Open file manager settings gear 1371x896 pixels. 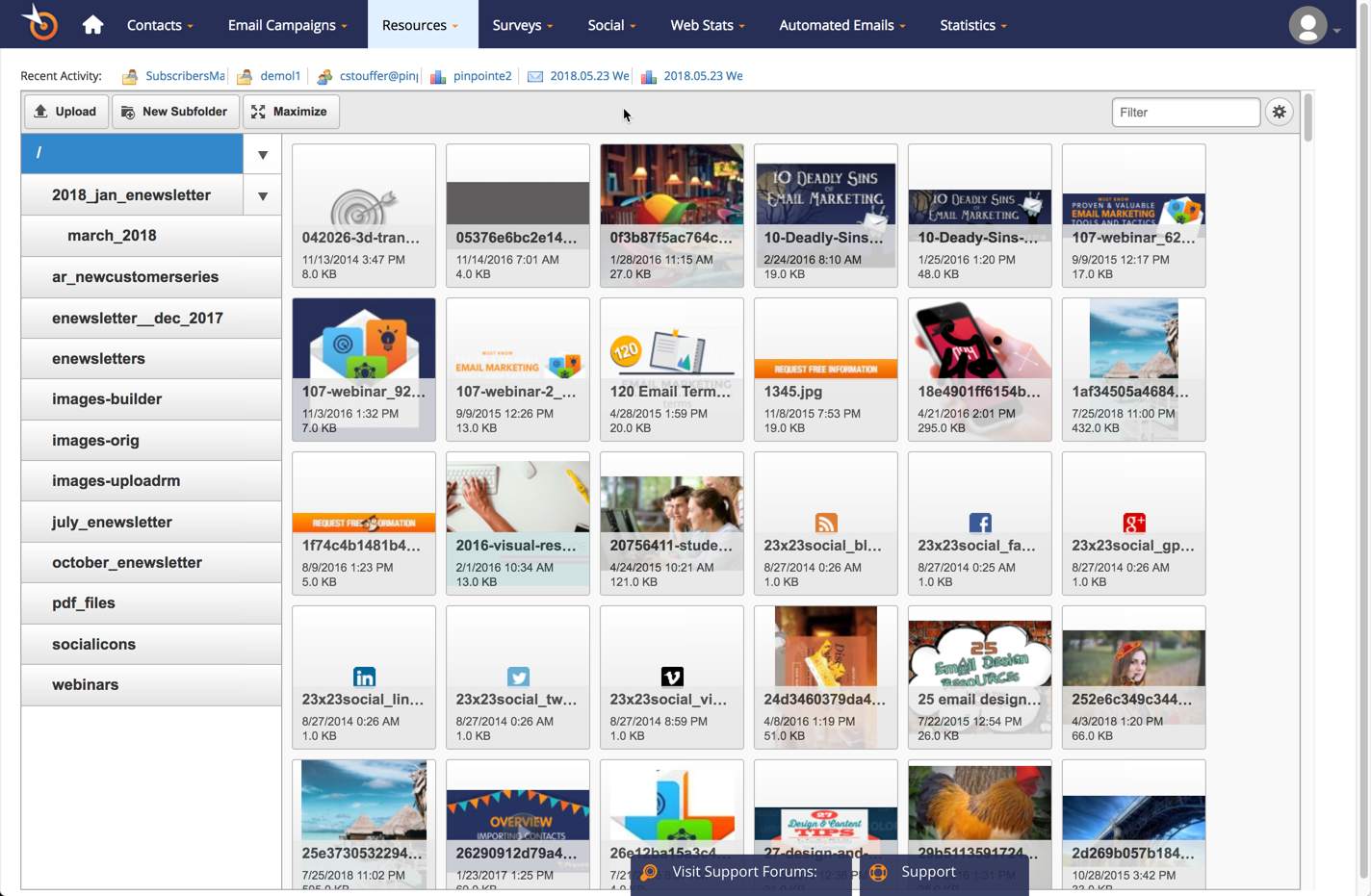1279,112
